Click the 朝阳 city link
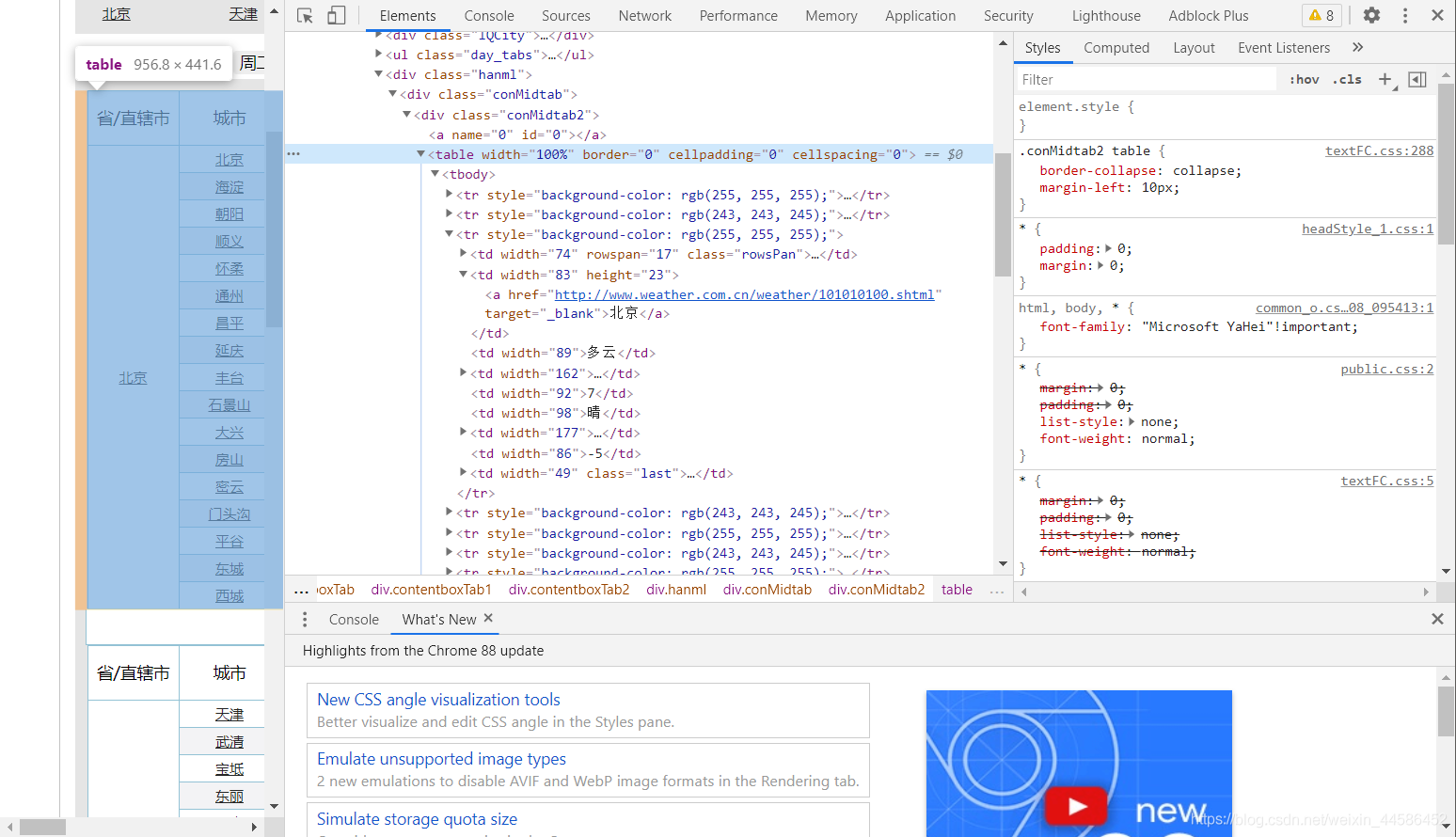1456x837 pixels. (229, 214)
